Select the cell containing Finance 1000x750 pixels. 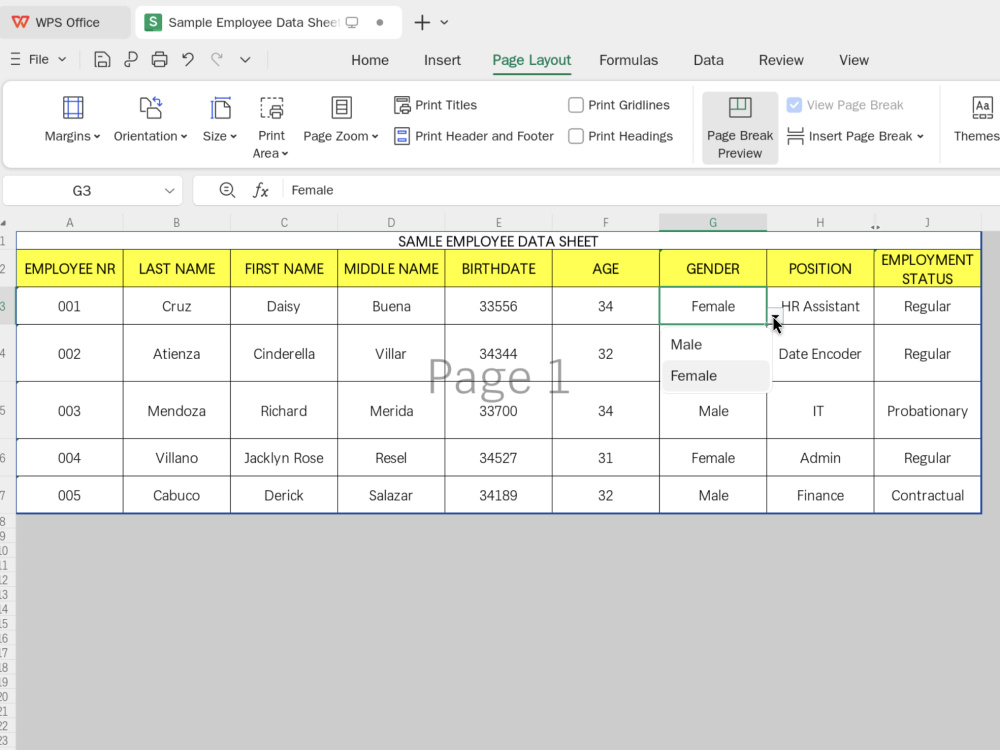[x=820, y=495]
